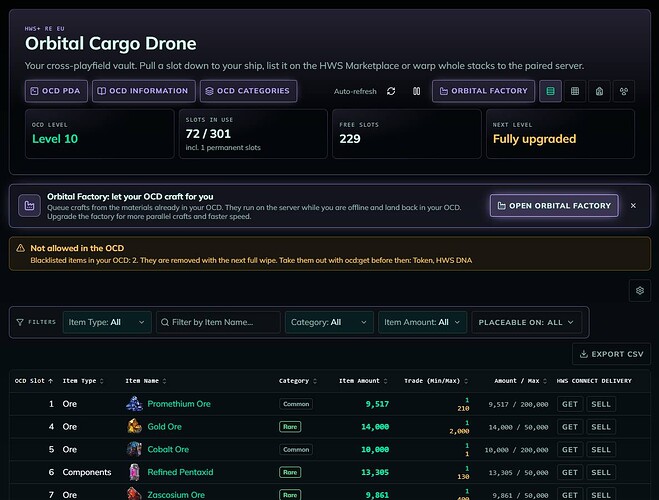Open the Zascosium Ore item link
Image resolution: width=659 pixels, height=500 pixels.
click(x=176, y=495)
